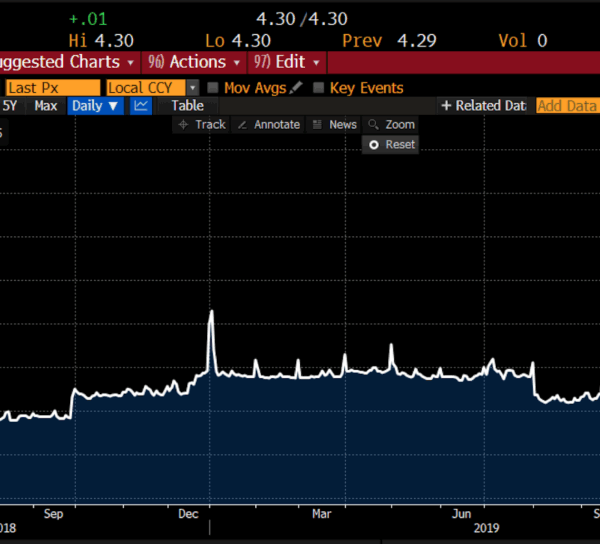Add Related Data with plus icon

(x=483, y=106)
